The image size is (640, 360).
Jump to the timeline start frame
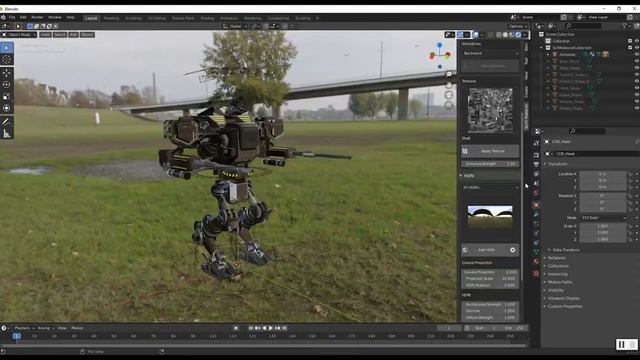[x=251, y=328]
